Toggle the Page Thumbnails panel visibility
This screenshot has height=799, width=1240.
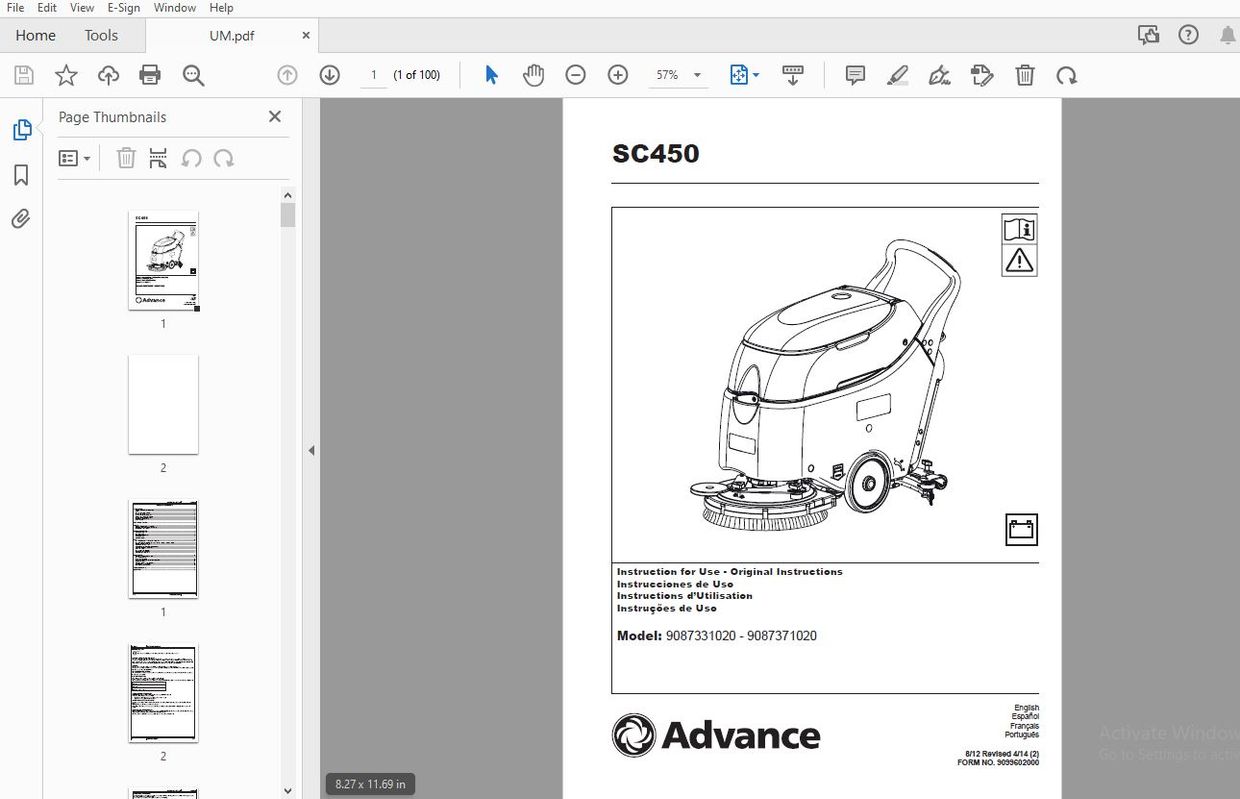point(23,129)
